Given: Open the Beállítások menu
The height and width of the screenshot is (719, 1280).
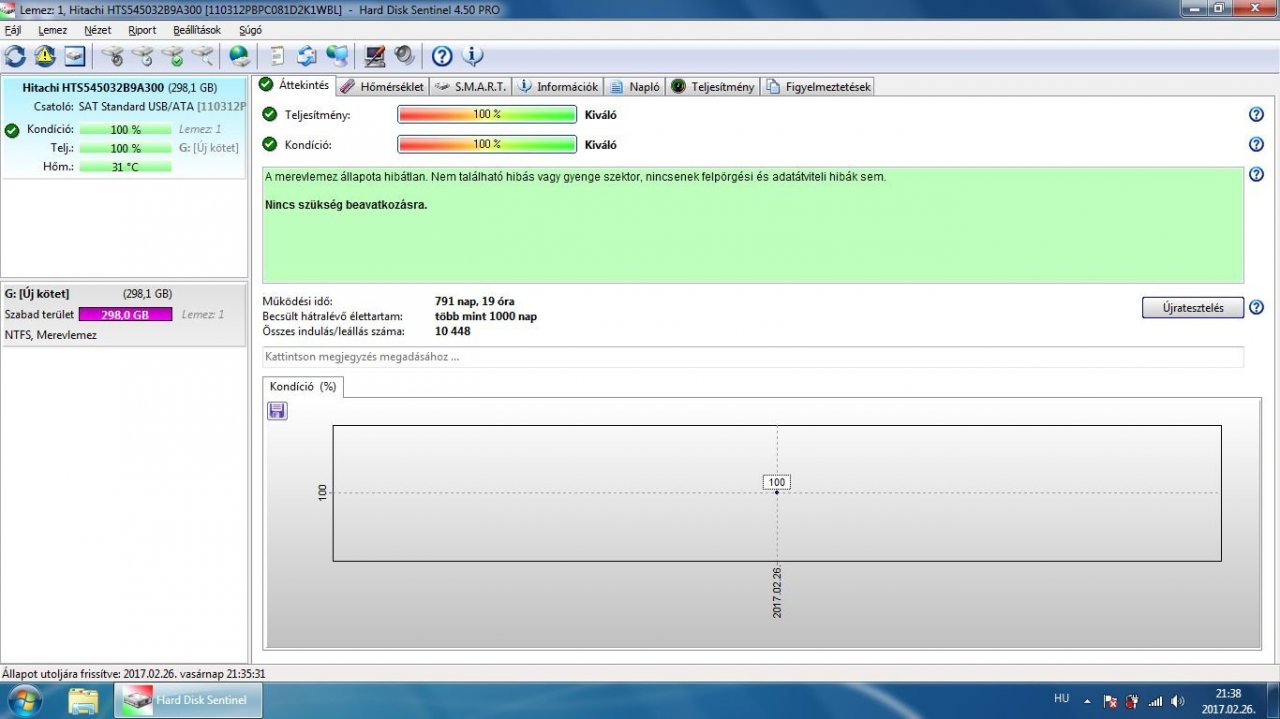Looking at the screenshot, I should (197, 30).
